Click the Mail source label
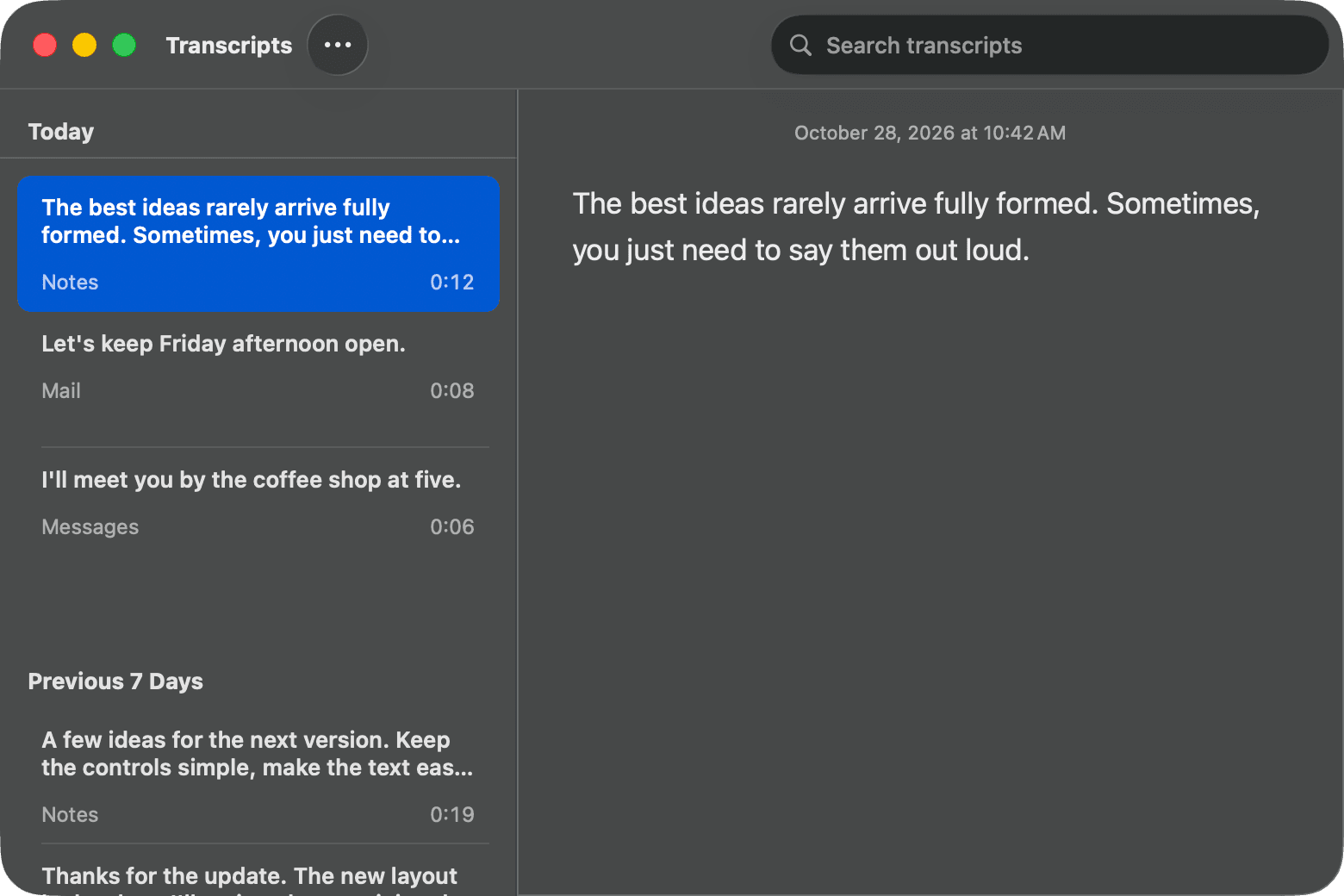This screenshot has height=896, width=1344. coord(61,391)
